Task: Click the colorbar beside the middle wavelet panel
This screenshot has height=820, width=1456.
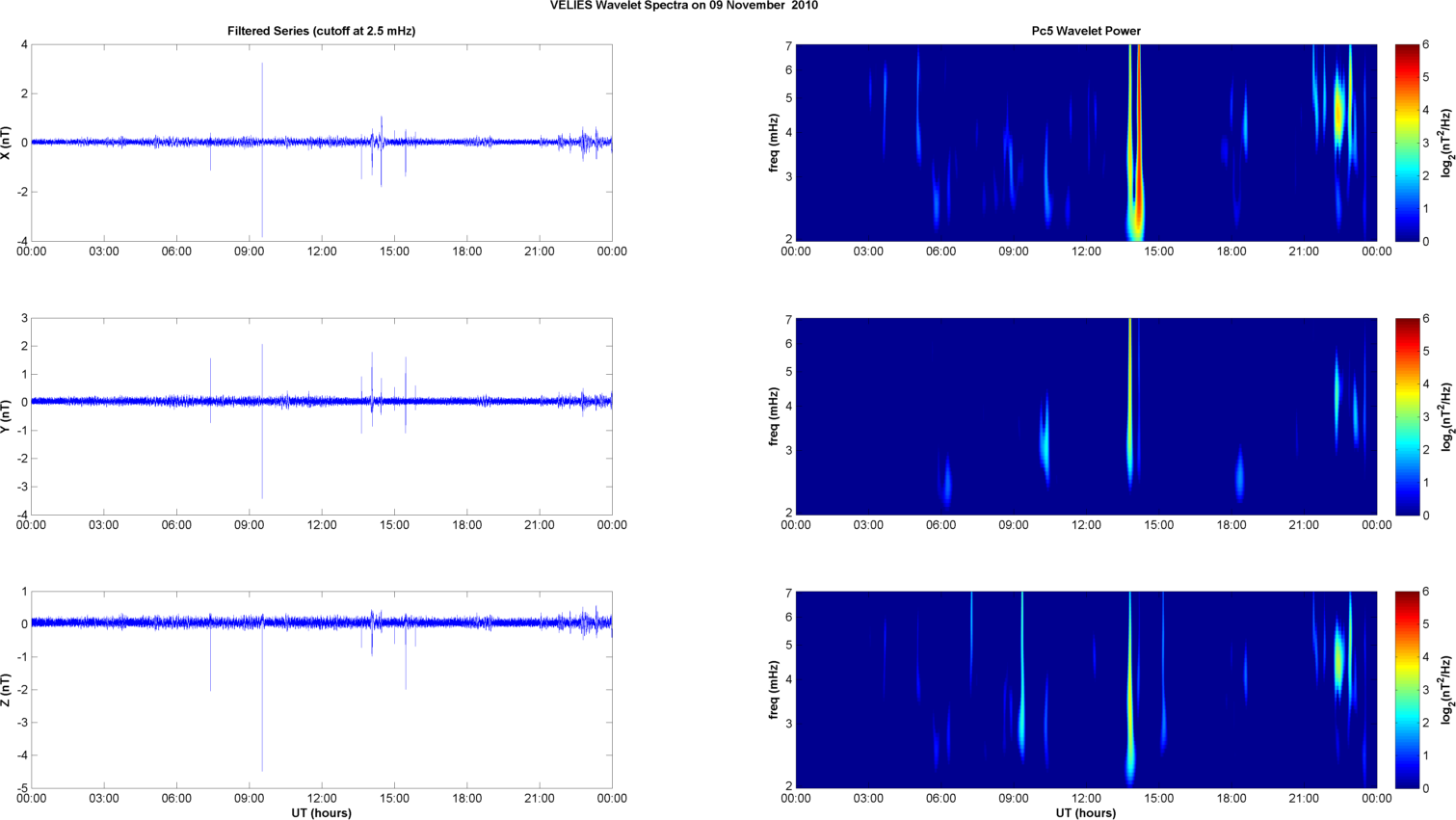Action: click(x=1407, y=416)
